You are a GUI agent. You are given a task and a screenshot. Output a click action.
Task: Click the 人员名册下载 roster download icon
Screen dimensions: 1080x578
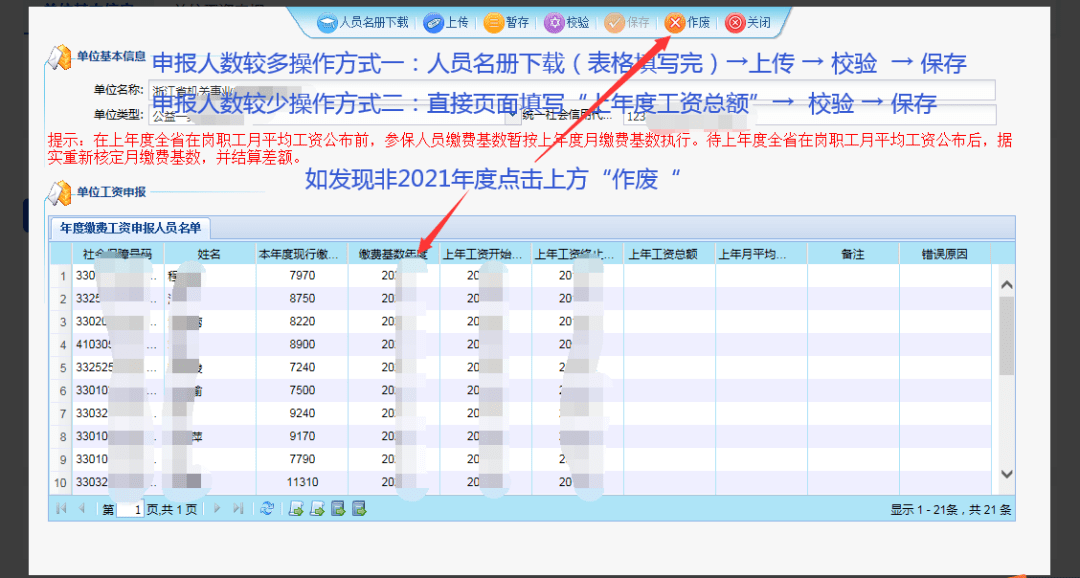pos(327,22)
